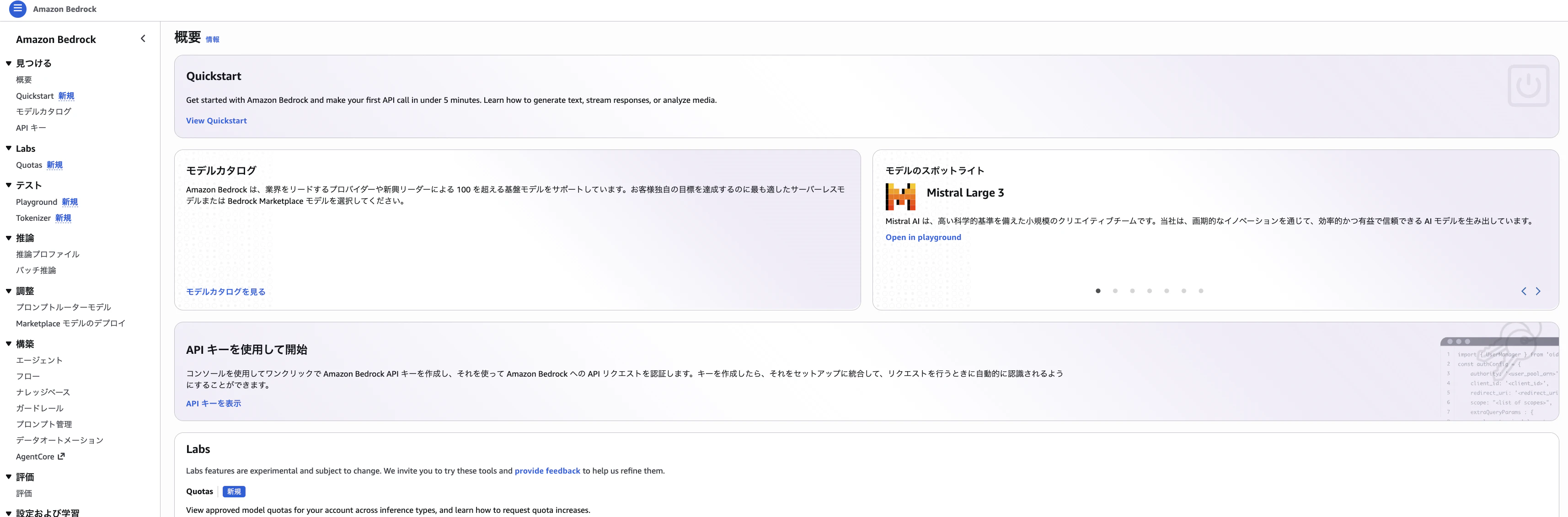Open モデルカタログ in the sidebar
1568x517 pixels.
point(44,112)
